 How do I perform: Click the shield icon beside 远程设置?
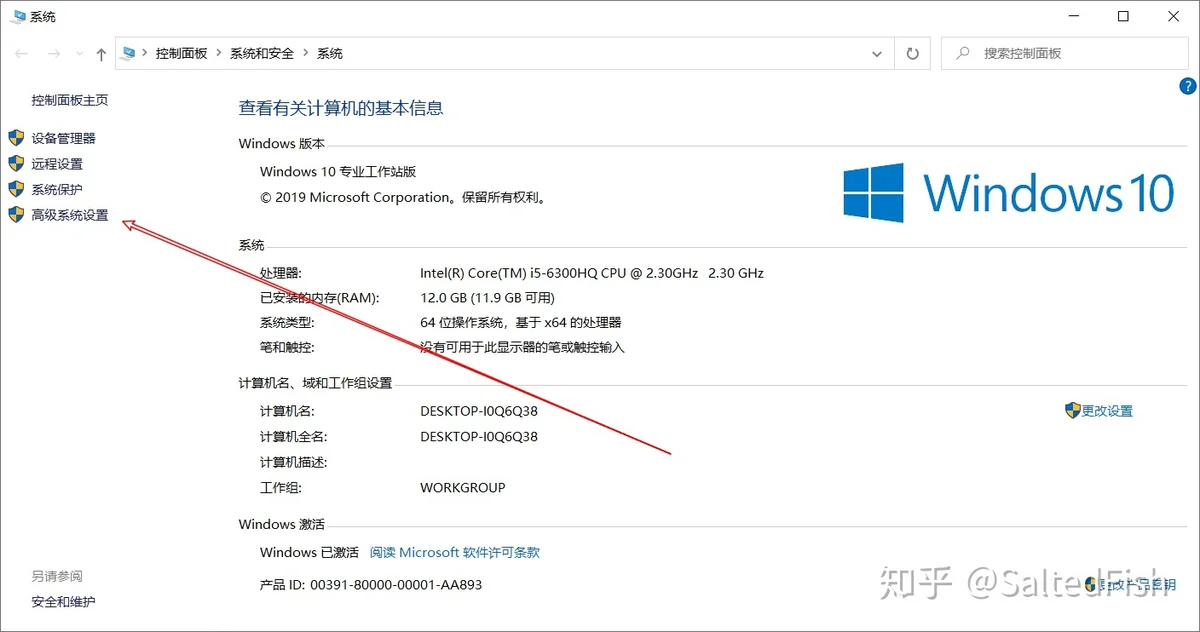16,163
